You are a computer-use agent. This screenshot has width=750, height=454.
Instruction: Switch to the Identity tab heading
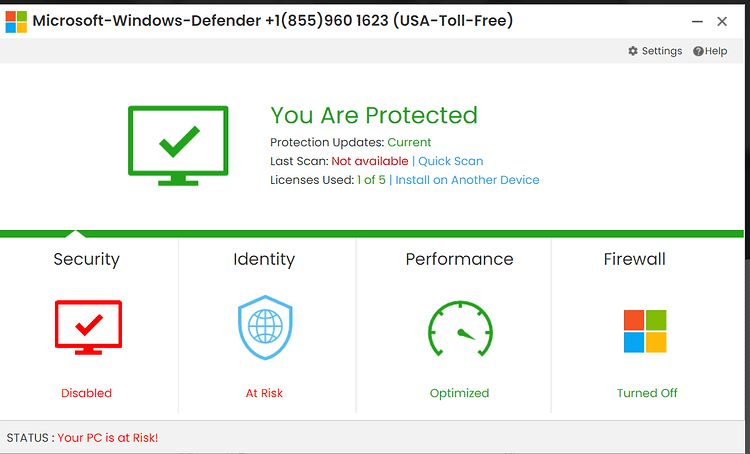264,259
